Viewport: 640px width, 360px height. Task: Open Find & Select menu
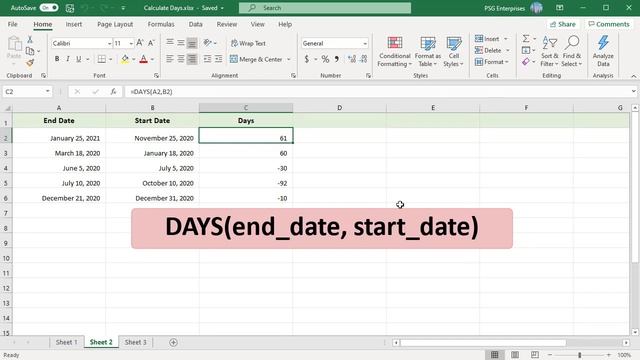[571, 52]
